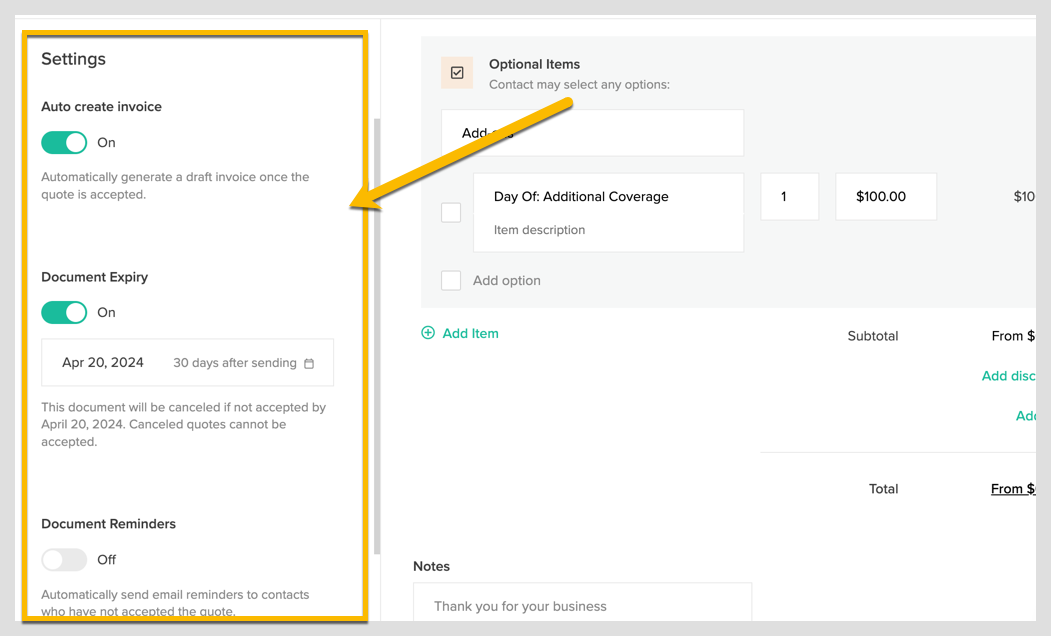Turn off Auto create invoice toggle

point(64,143)
